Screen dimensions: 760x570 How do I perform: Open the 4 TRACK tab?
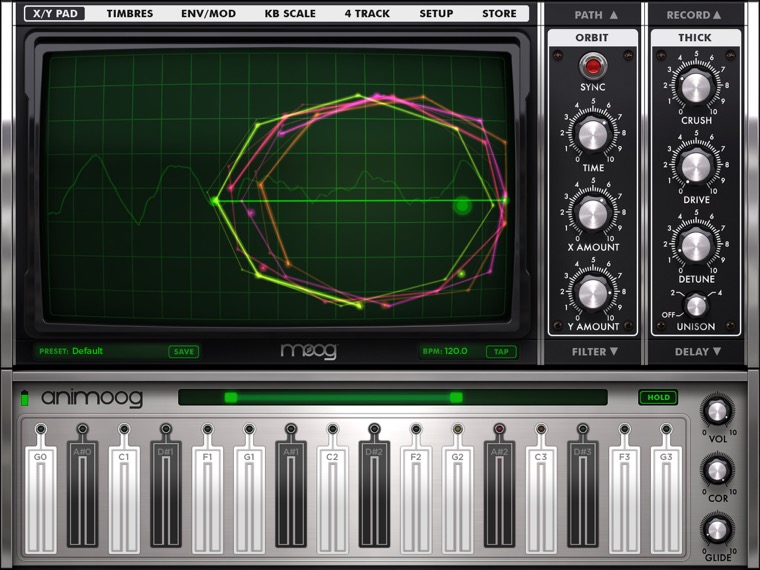click(x=367, y=14)
